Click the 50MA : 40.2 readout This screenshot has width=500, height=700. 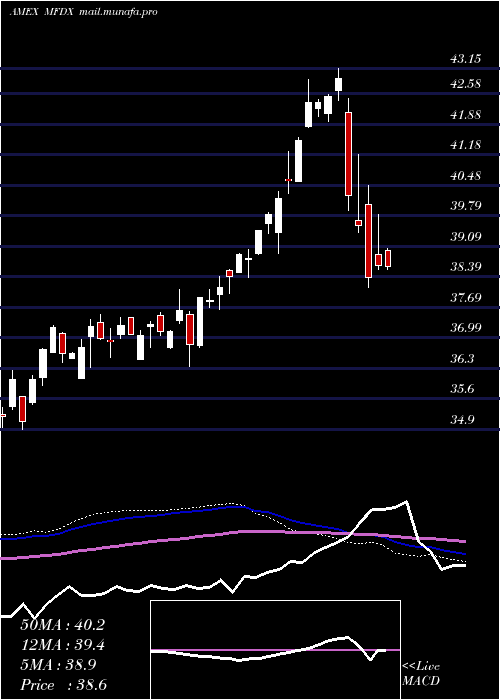click(62, 625)
